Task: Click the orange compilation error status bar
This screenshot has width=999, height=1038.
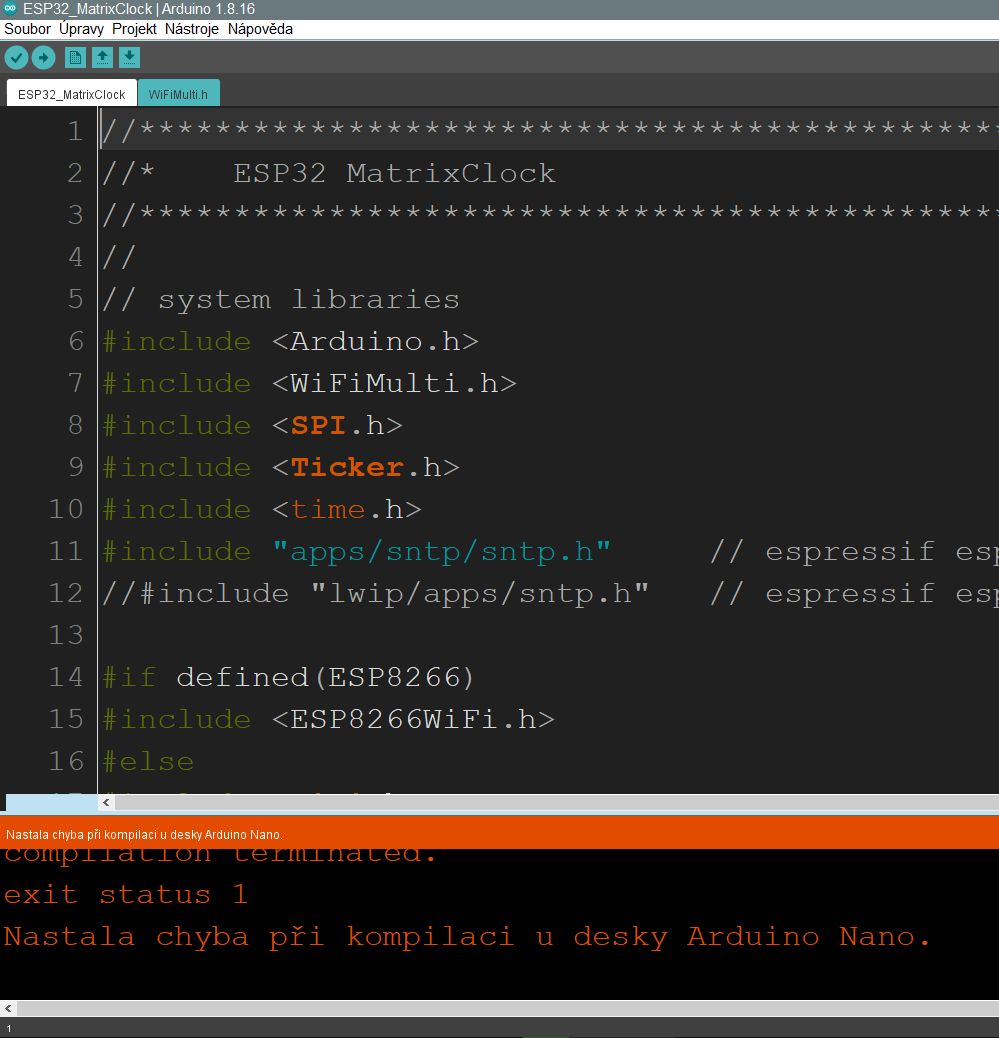Action: [500, 833]
